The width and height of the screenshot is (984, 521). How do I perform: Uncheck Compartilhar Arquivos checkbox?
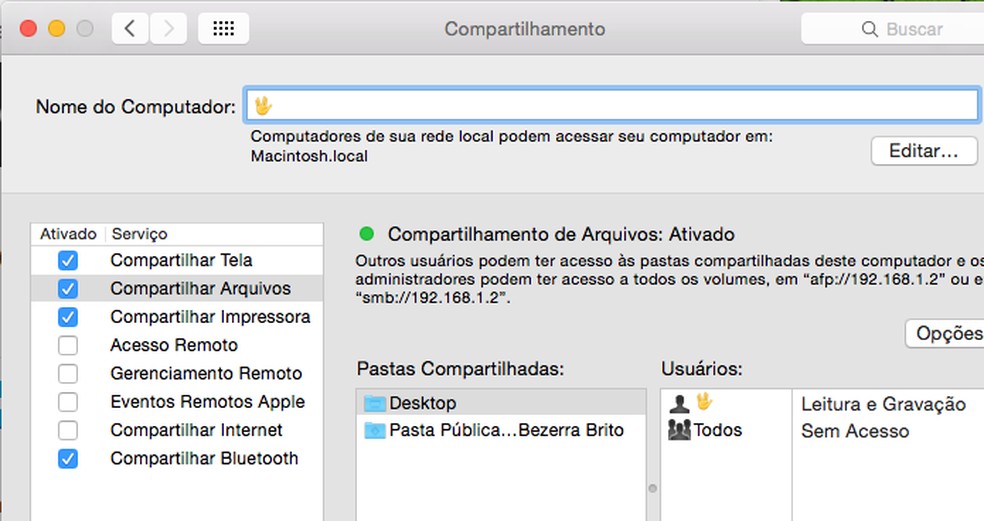coord(68,289)
